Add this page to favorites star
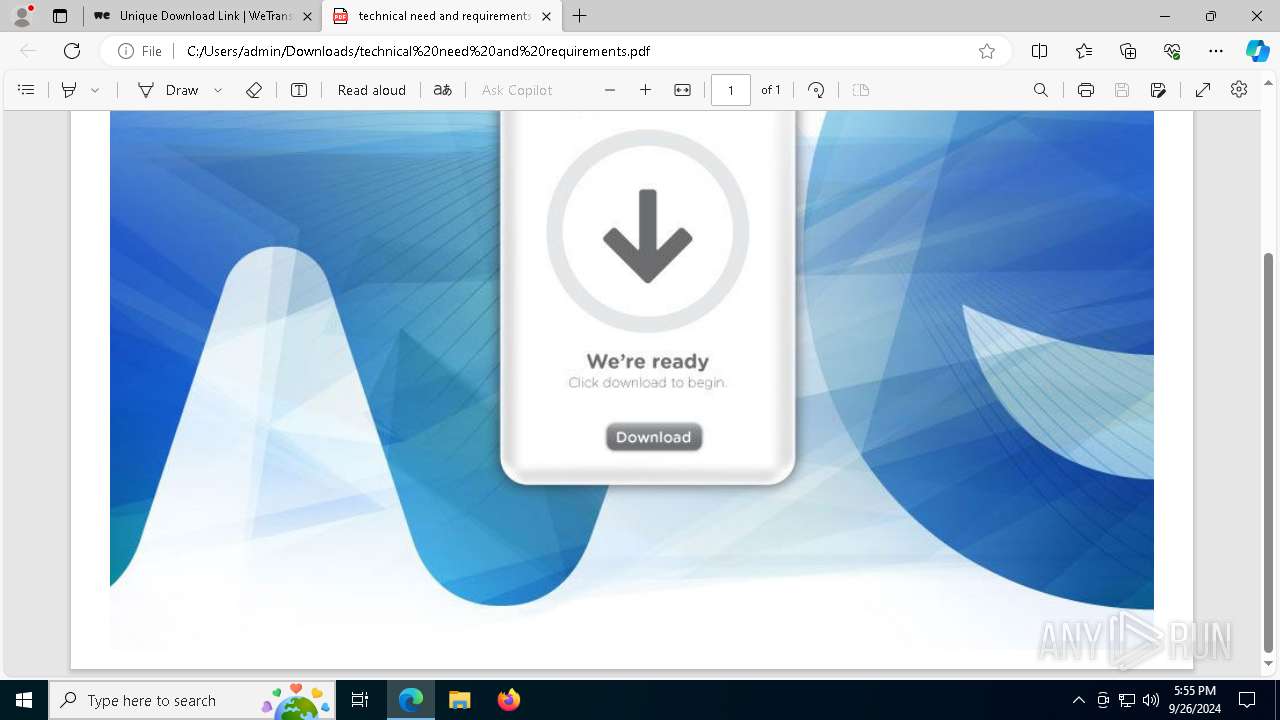The height and width of the screenshot is (720, 1280). (x=987, y=51)
